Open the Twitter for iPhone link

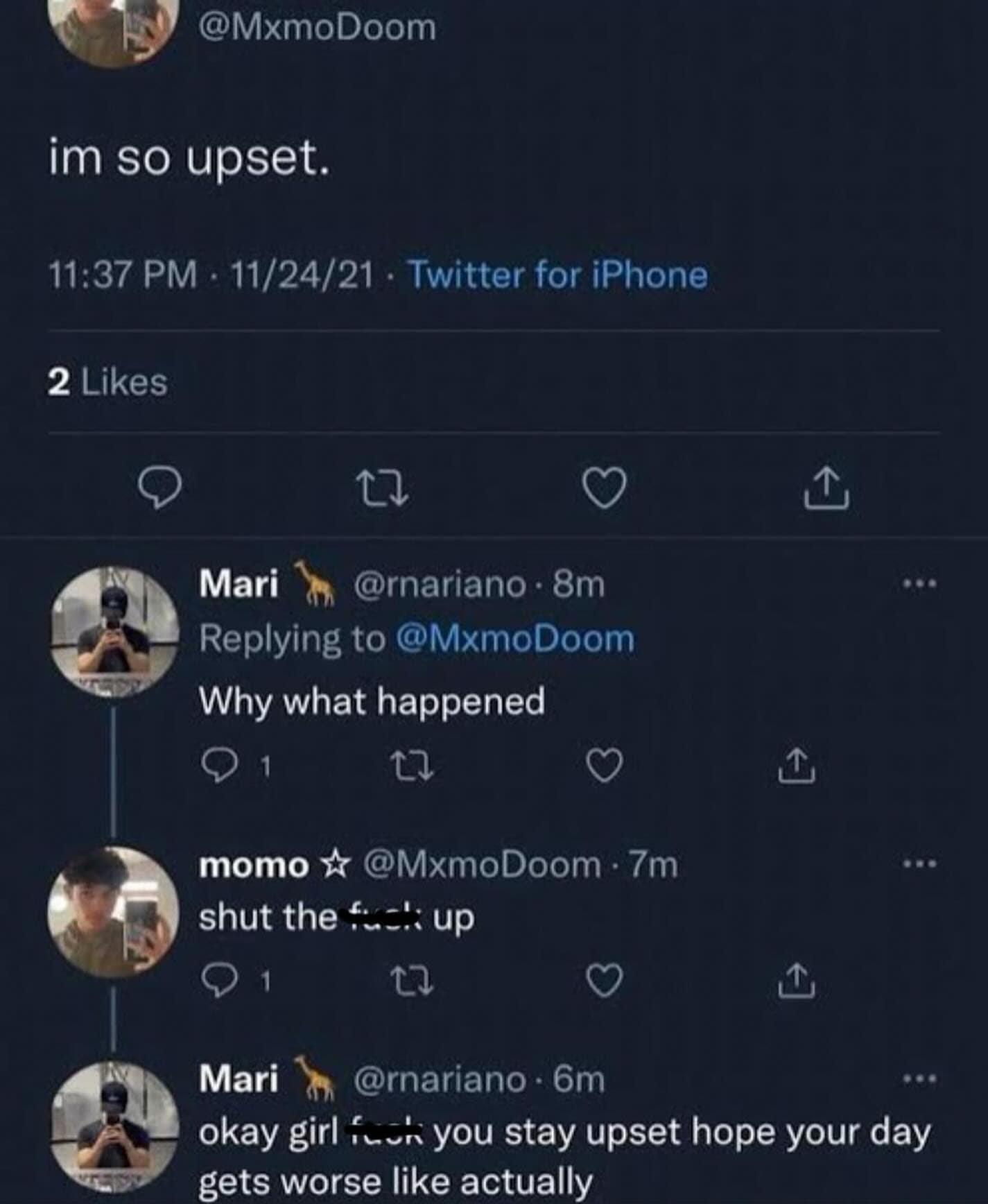(x=557, y=275)
